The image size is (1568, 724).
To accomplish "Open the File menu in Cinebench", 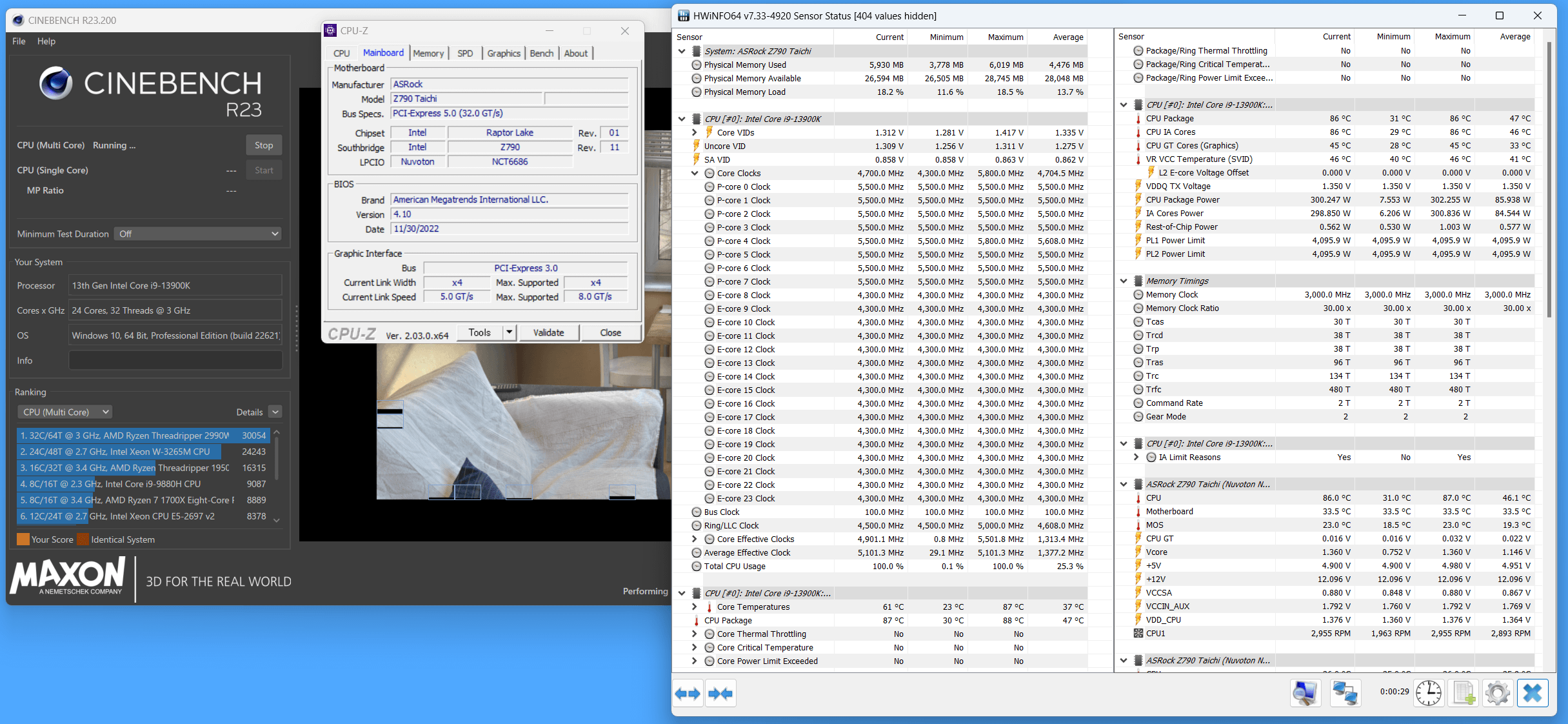I will point(19,41).
